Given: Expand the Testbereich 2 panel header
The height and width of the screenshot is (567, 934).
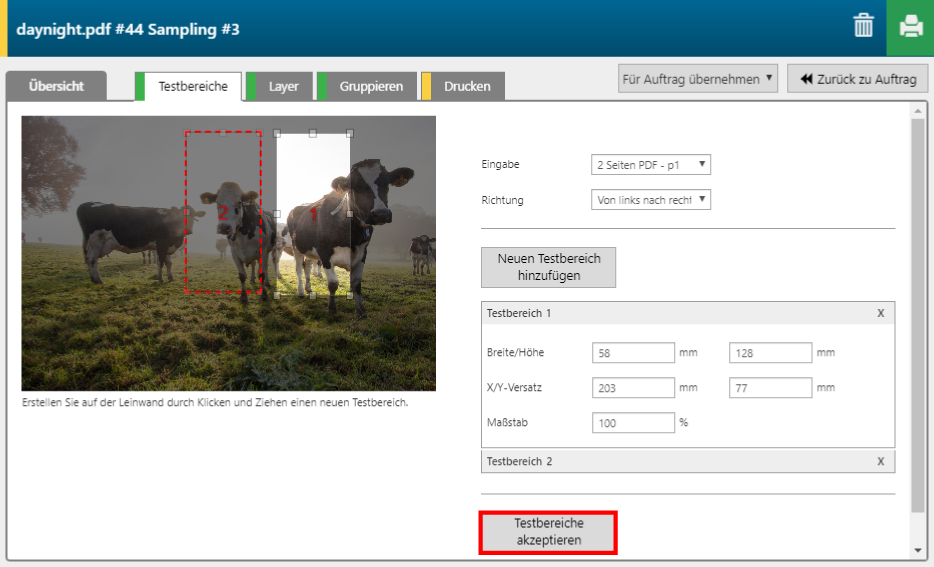Looking at the screenshot, I should point(670,461).
